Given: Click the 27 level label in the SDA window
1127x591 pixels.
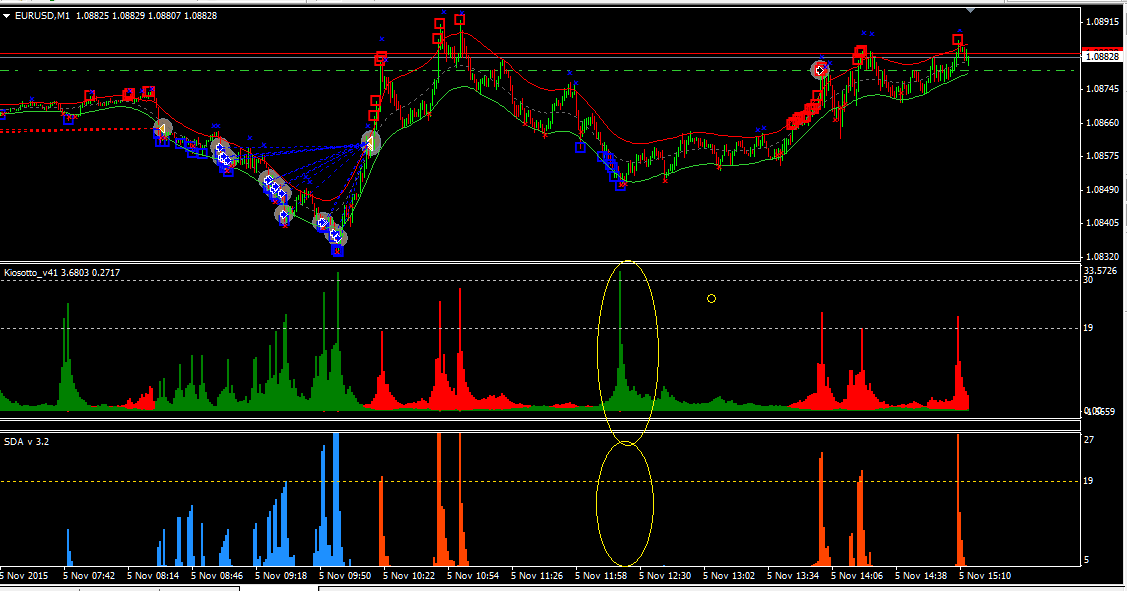Looking at the screenshot, I should pyautogui.click(x=1088, y=439).
